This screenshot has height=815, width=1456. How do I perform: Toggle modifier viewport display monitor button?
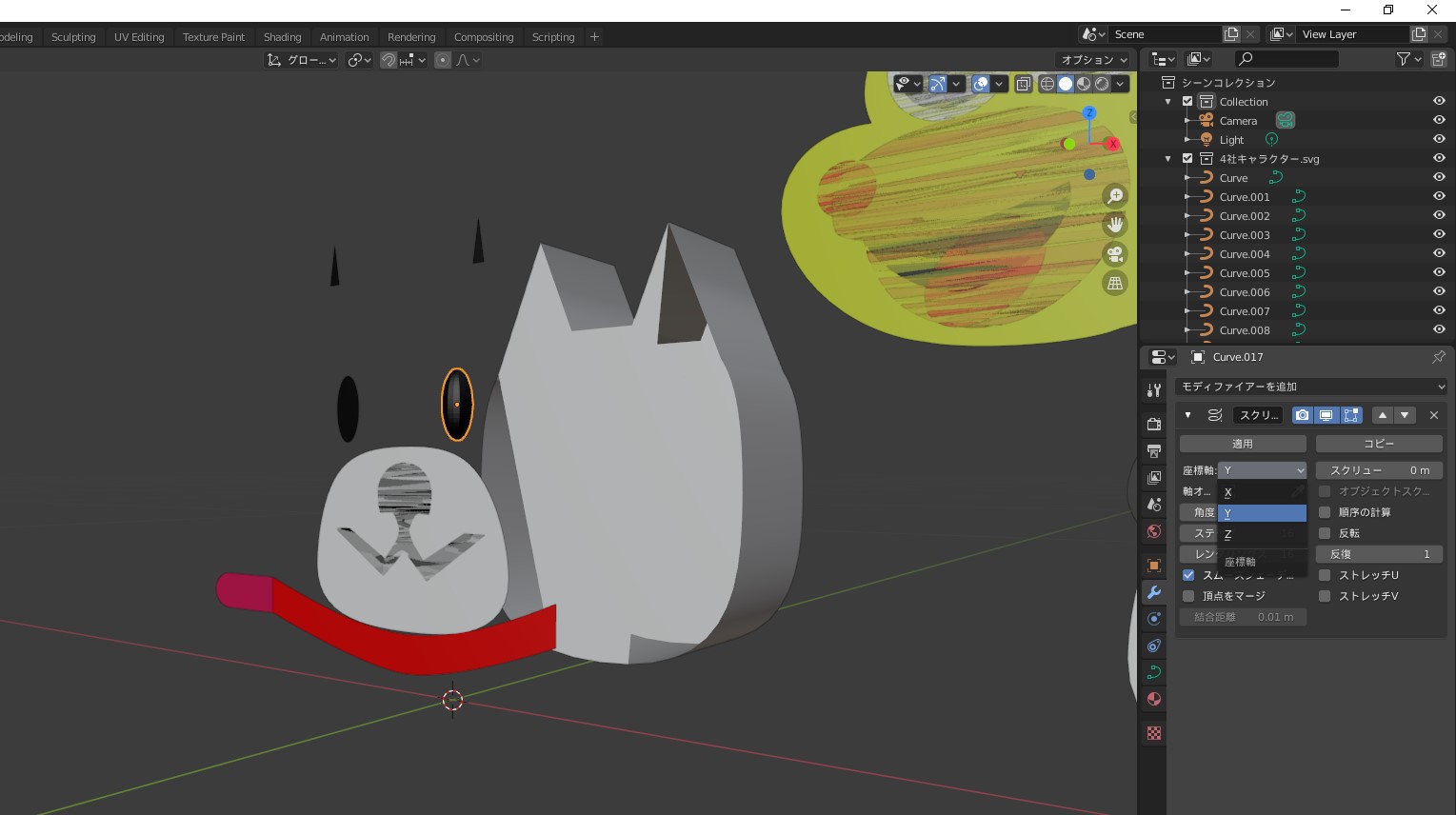1326,415
